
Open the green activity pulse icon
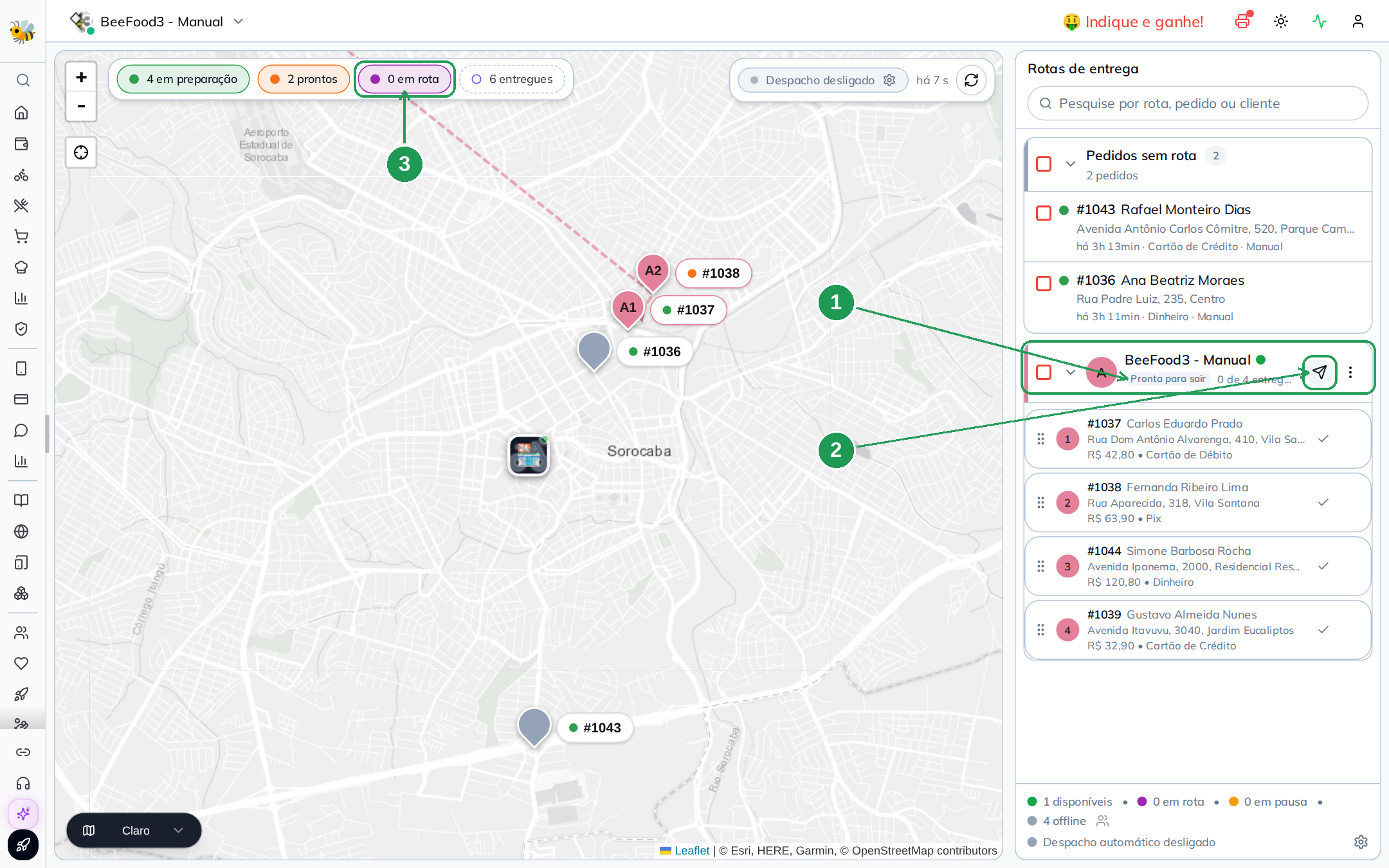[1320, 21]
